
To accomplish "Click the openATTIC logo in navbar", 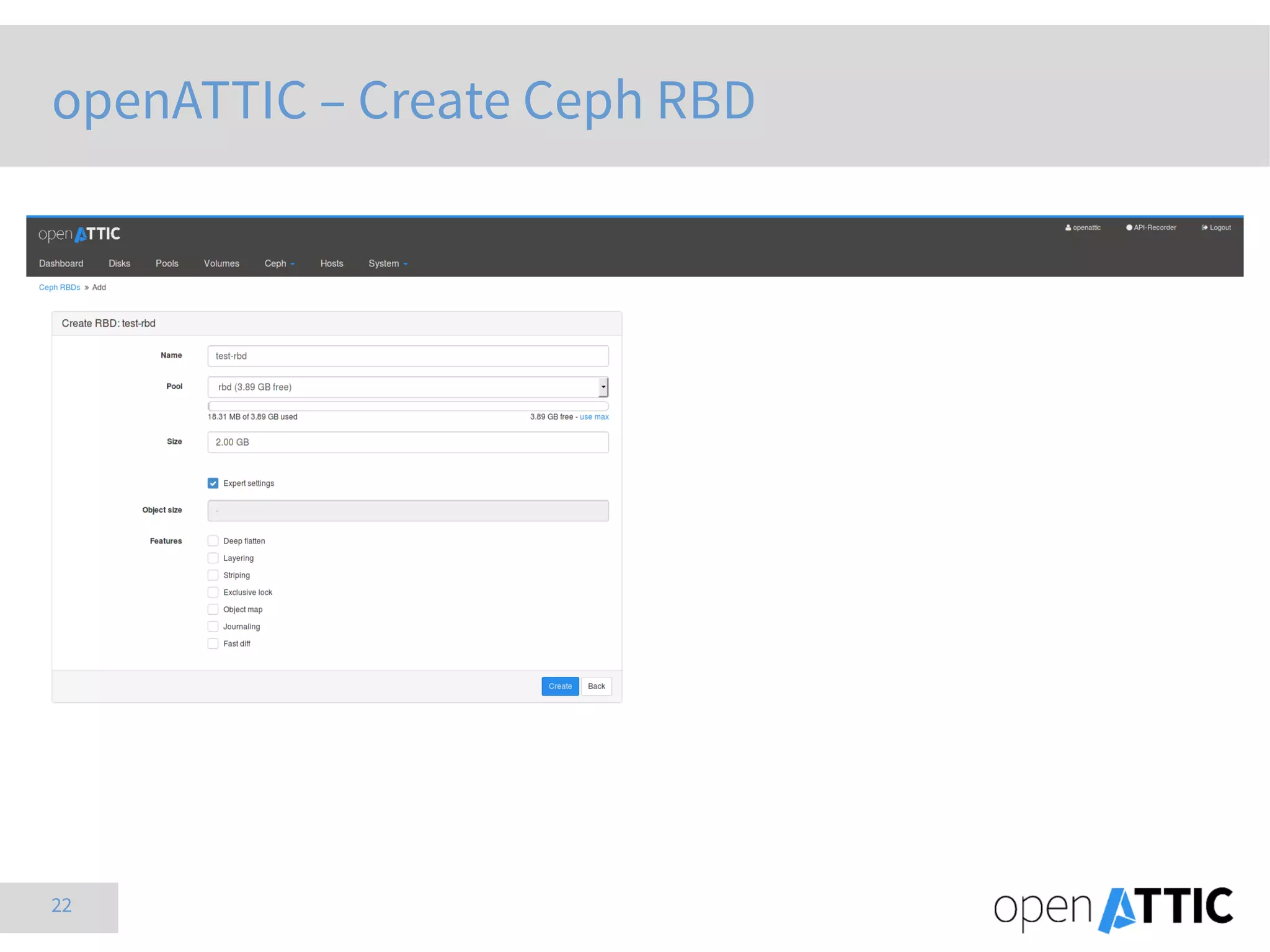I will pos(79,234).
